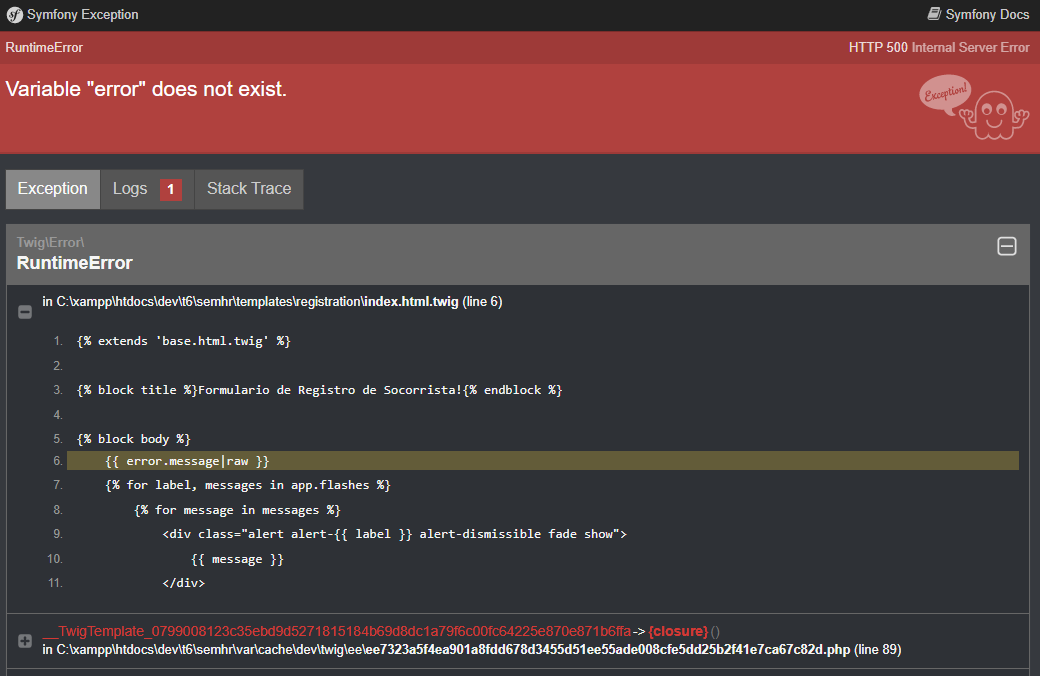Click the red Logs count badge
1040x676 pixels.
(x=170, y=190)
